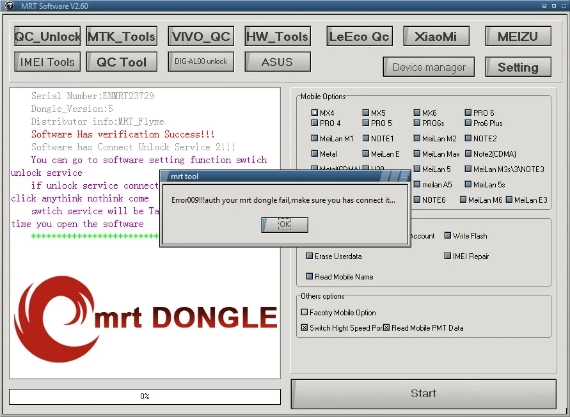Screen dimensions: 570x417
Task: Click the large Start button
Action: tap(424, 394)
